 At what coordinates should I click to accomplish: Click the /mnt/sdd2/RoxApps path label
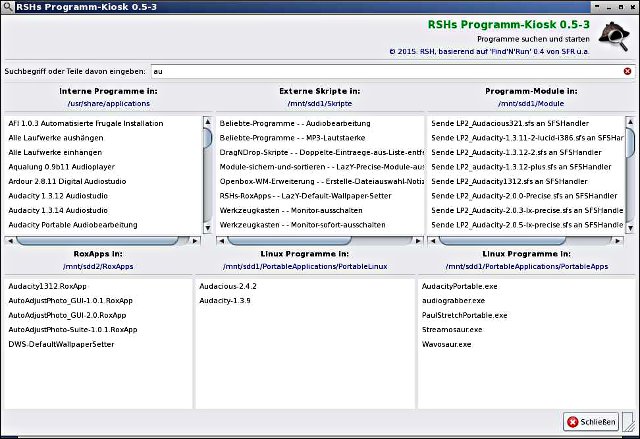(x=98, y=266)
